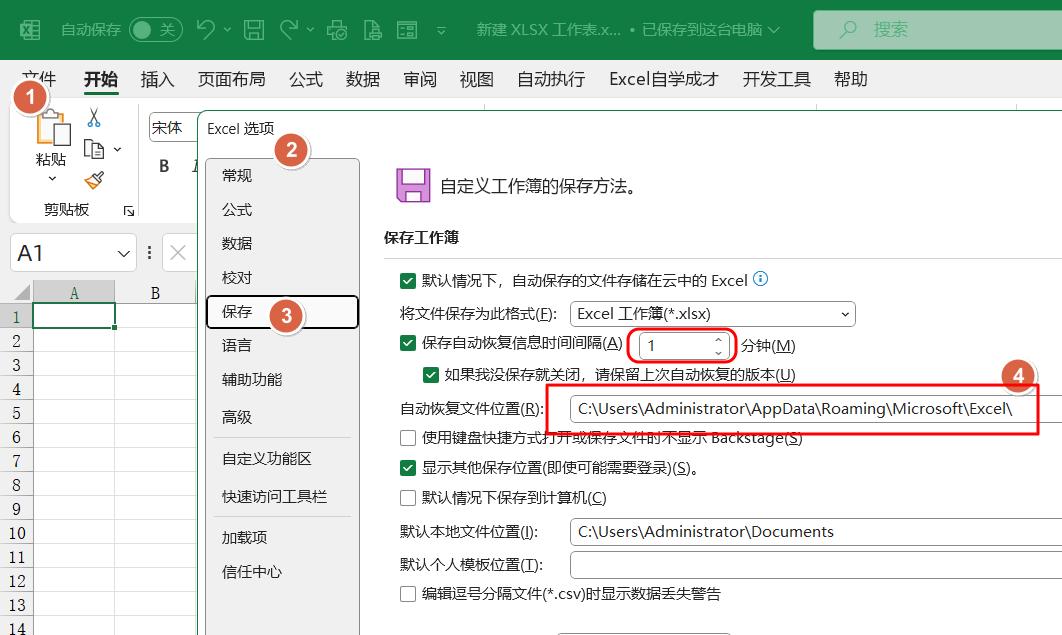This screenshot has height=635, width=1062.
Task: Click the Redo icon in quick access toolbar
Action: tap(289, 29)
